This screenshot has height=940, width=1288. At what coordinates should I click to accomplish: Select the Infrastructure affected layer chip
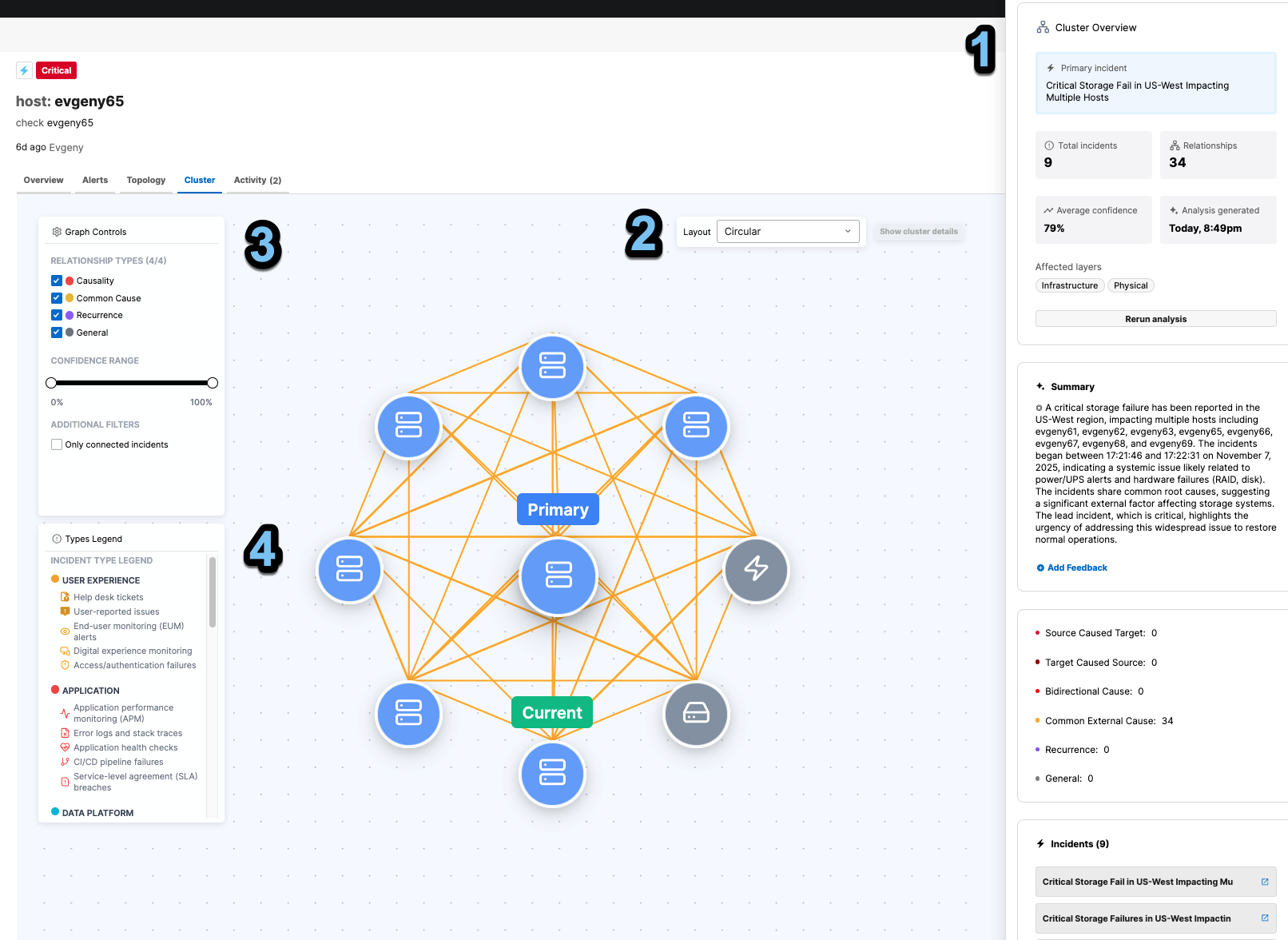click(1069, 285)
